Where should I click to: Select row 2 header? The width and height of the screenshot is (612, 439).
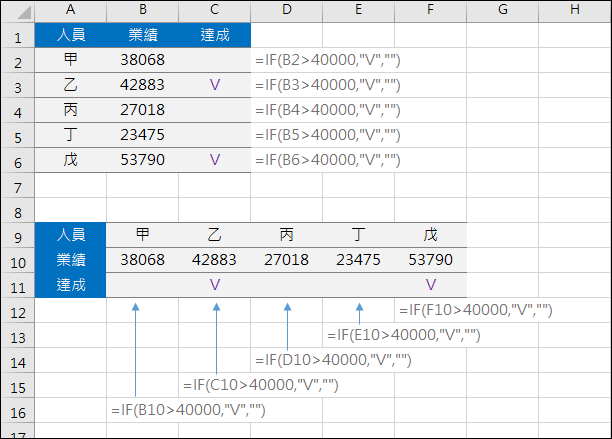(x=18, y=62)
